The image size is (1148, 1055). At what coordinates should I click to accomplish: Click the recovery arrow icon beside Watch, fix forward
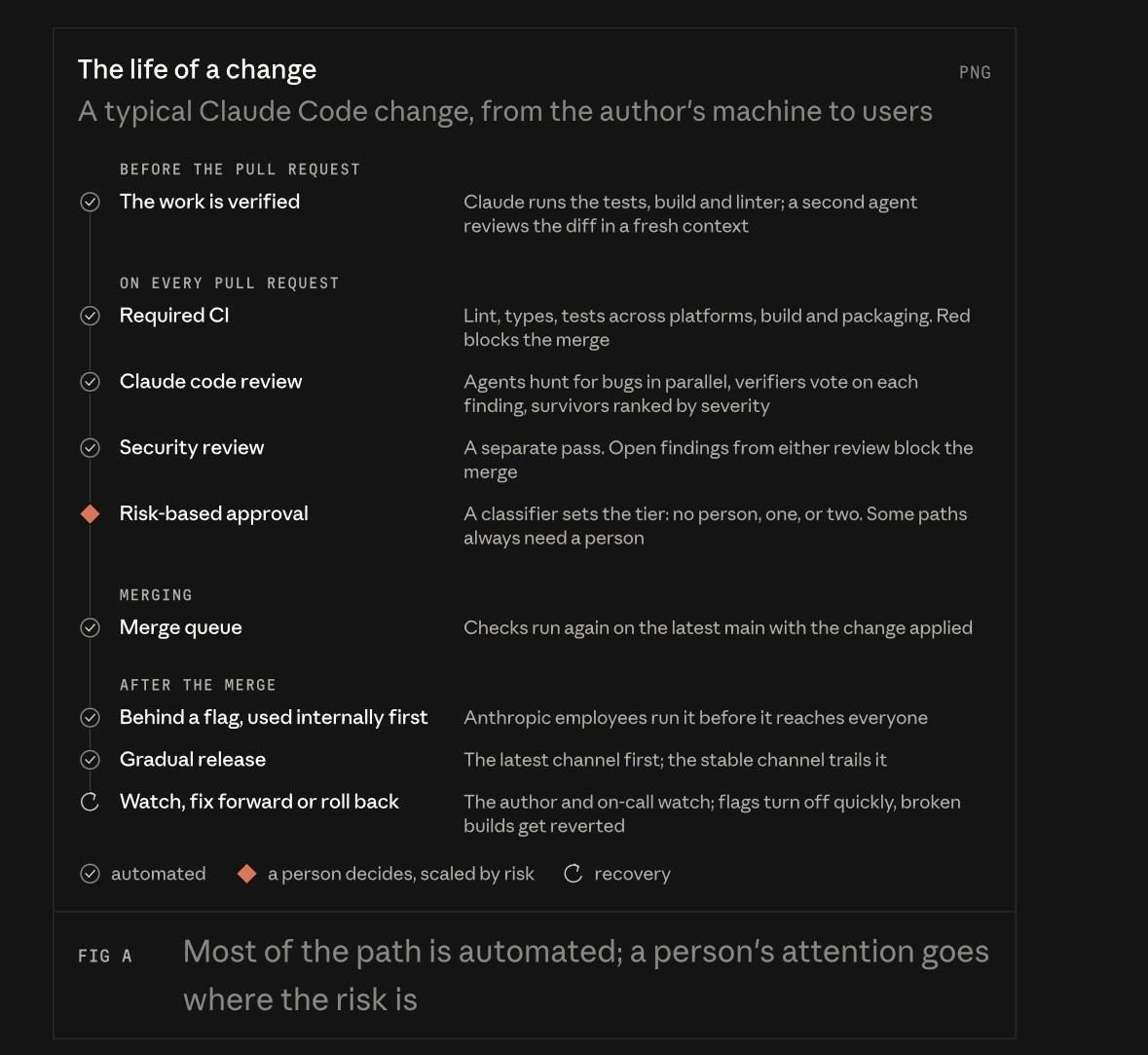coord(90,802)
